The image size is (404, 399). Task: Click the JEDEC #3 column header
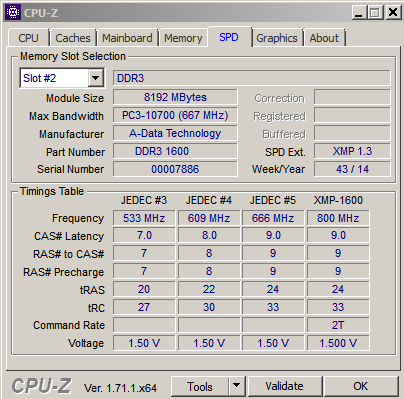coord(144,200)
